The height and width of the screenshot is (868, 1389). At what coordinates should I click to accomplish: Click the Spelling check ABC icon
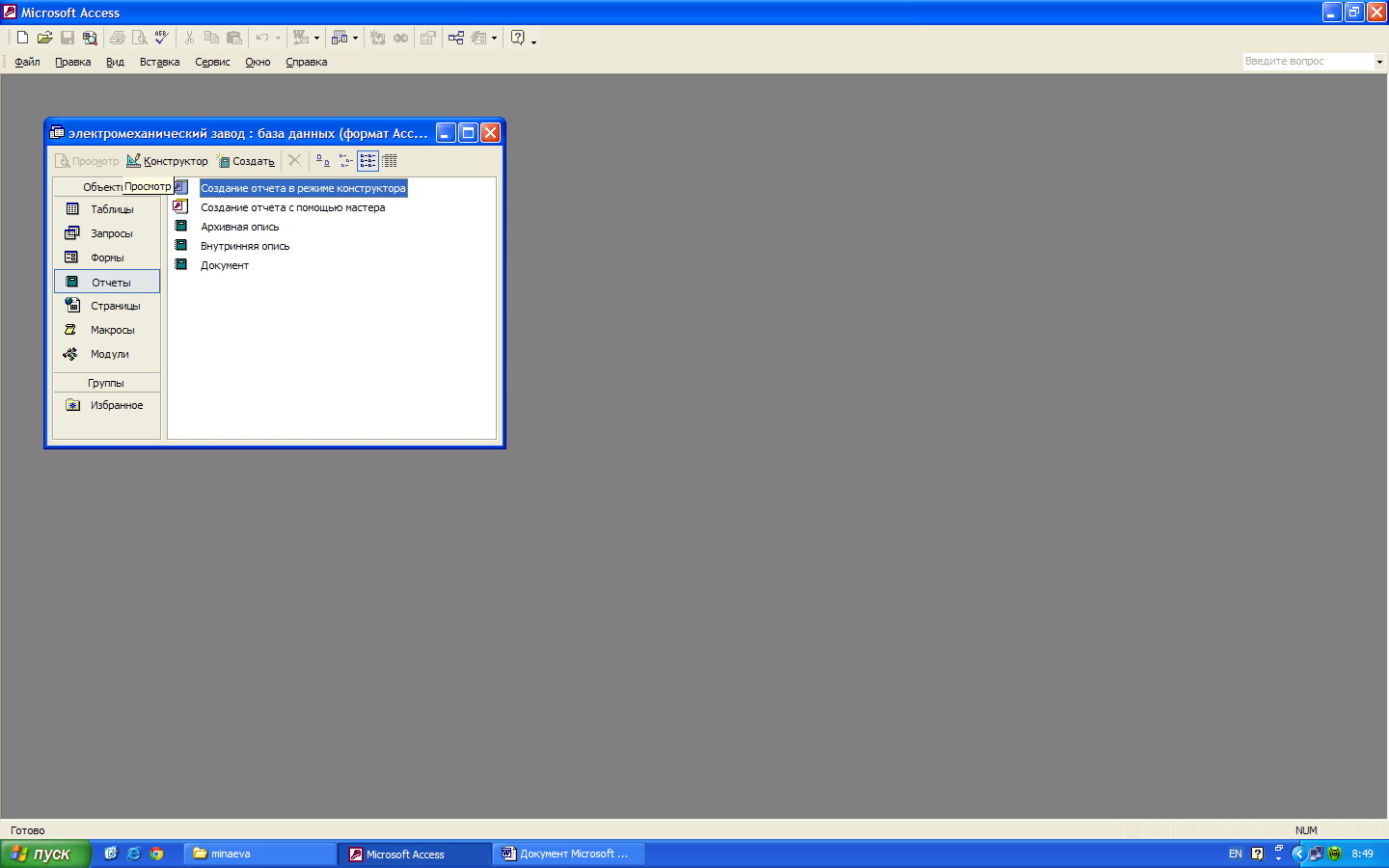pyautogui.click(x=162, y=38)
